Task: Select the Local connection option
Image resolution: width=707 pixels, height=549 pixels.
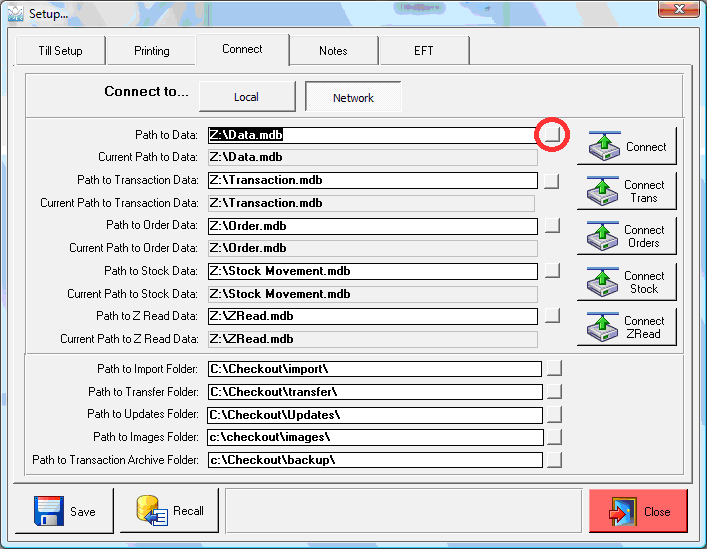Action: tap(246, 97)
